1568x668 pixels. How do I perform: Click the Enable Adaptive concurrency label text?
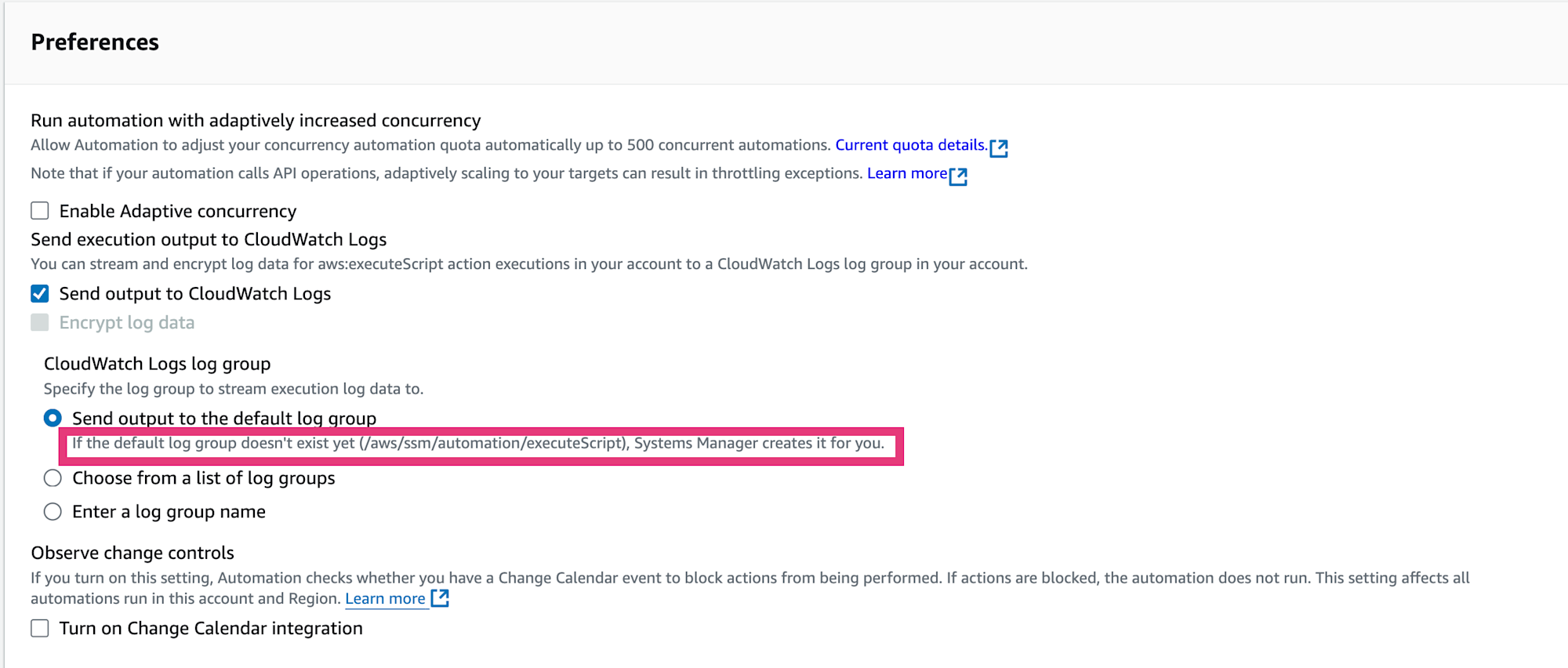(178, 211)
